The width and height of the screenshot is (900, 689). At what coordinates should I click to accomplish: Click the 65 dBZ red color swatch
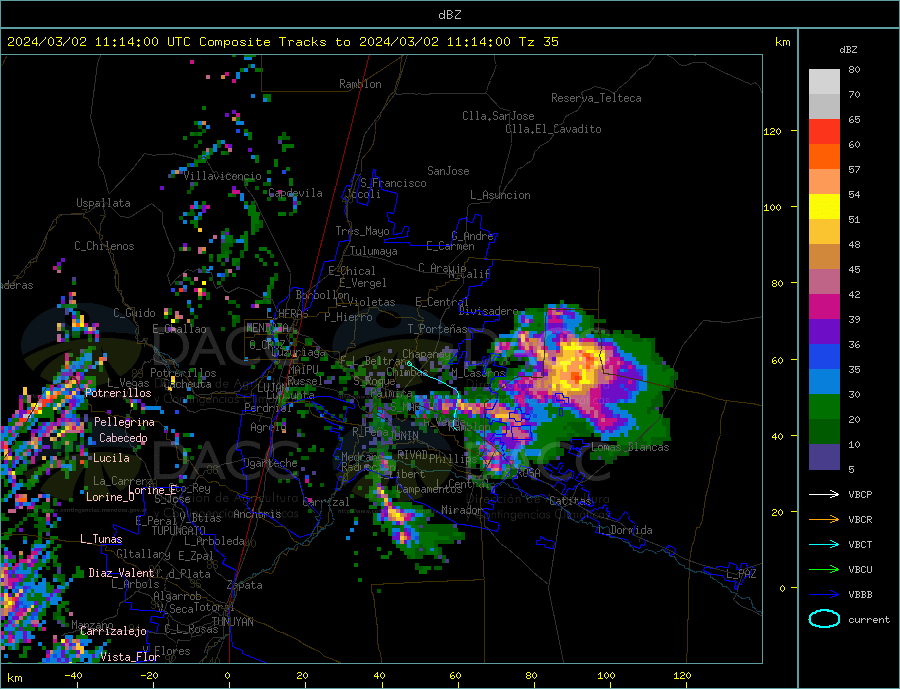pyautogui.click(x=824, y=131)
